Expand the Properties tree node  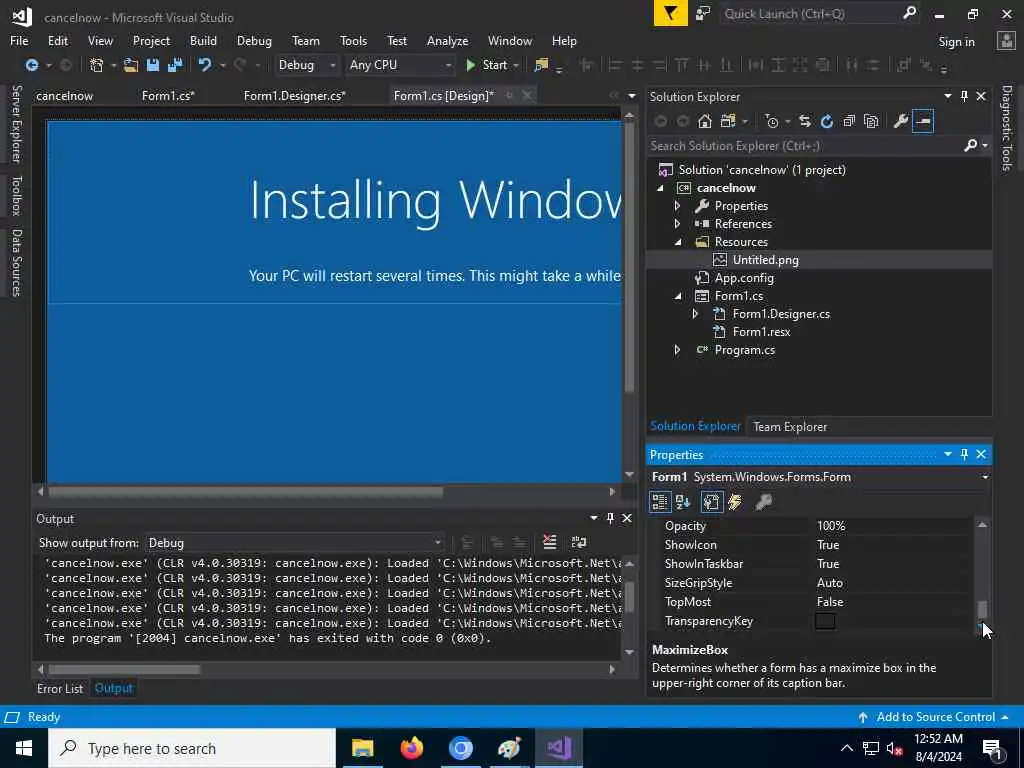pos(677,206)
